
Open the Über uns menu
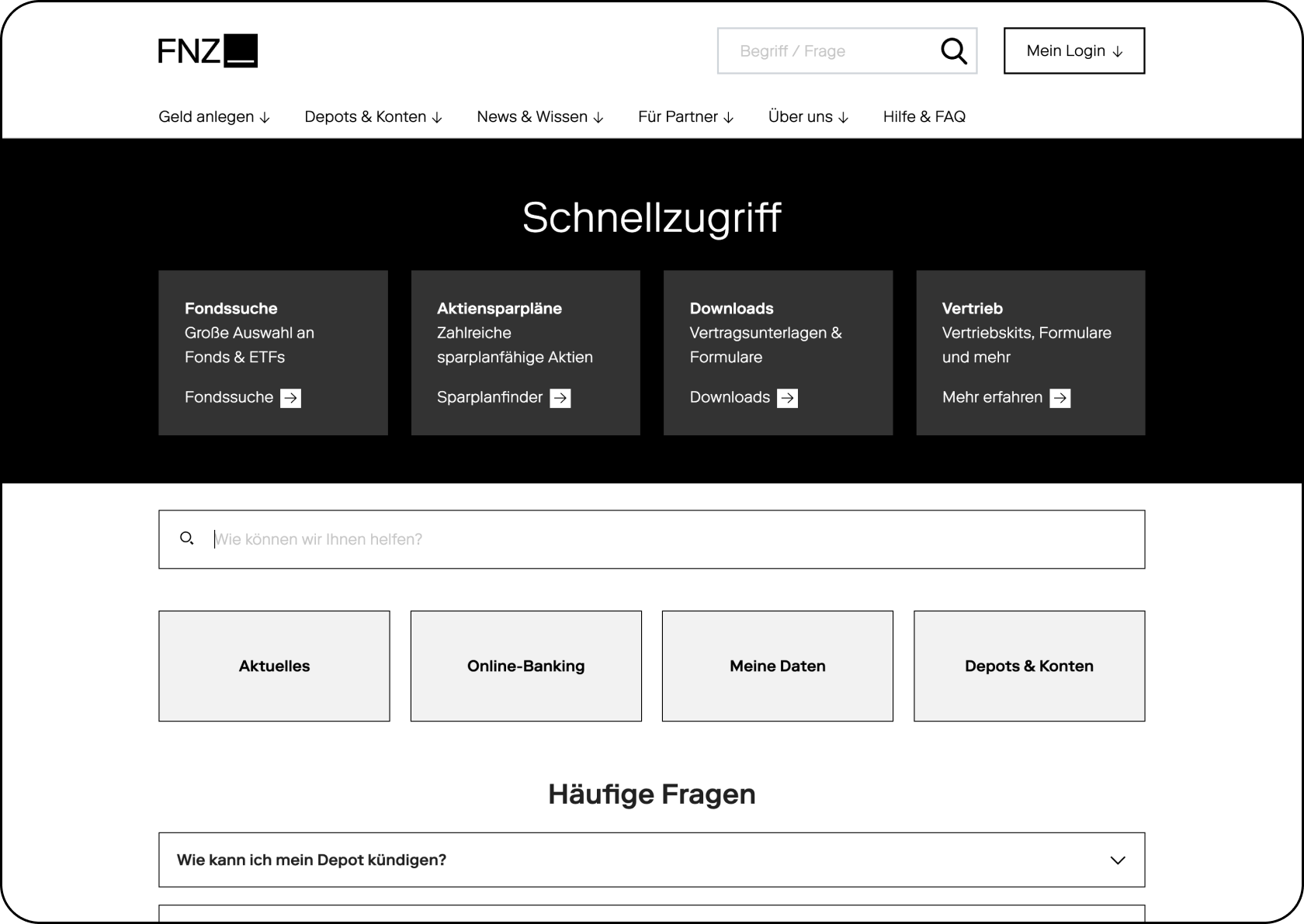pos(808,116)
